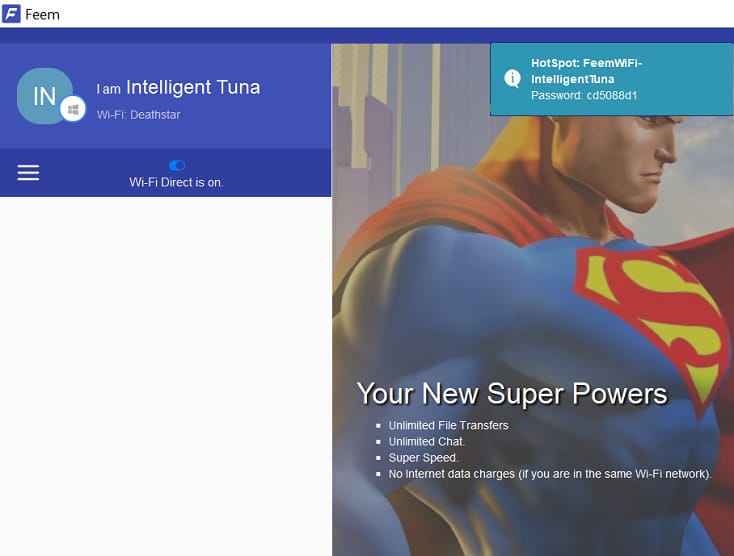This screenshot has width=734, height=556.
Task: Open the hamburger menu
Action: [x=28, y=172]
